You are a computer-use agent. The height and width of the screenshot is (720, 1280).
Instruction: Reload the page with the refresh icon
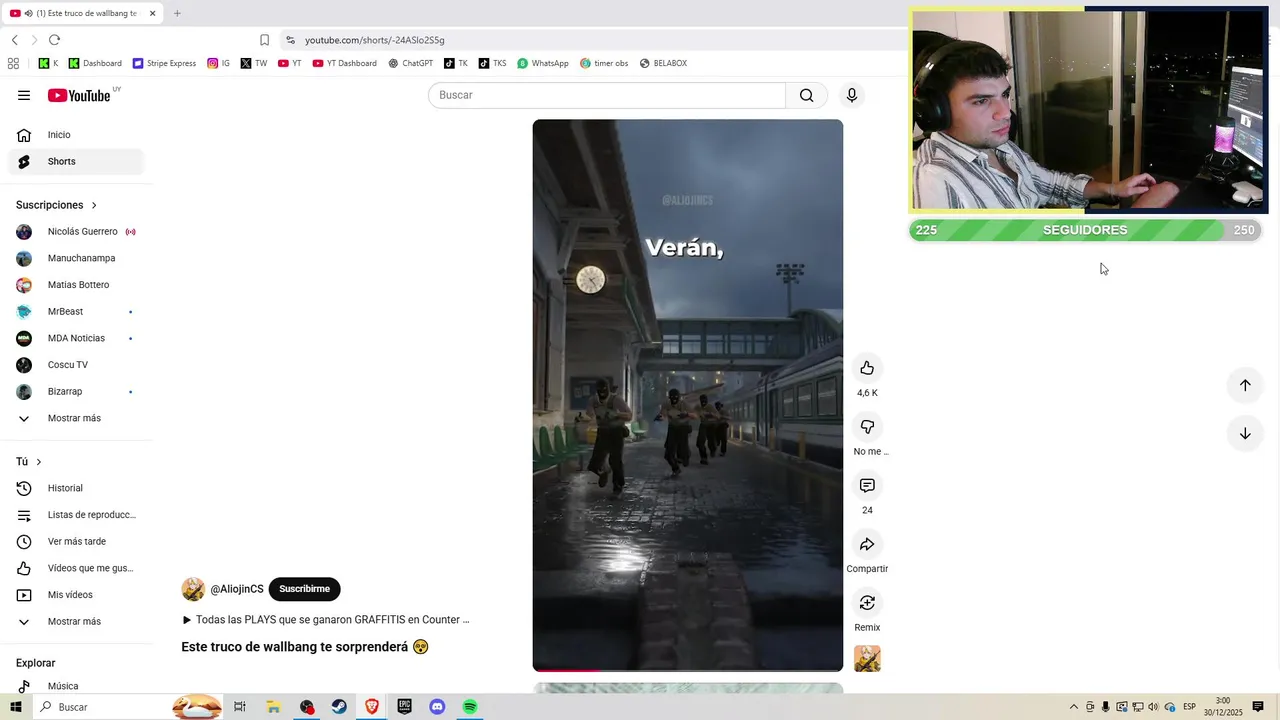(x=54, y=40)
